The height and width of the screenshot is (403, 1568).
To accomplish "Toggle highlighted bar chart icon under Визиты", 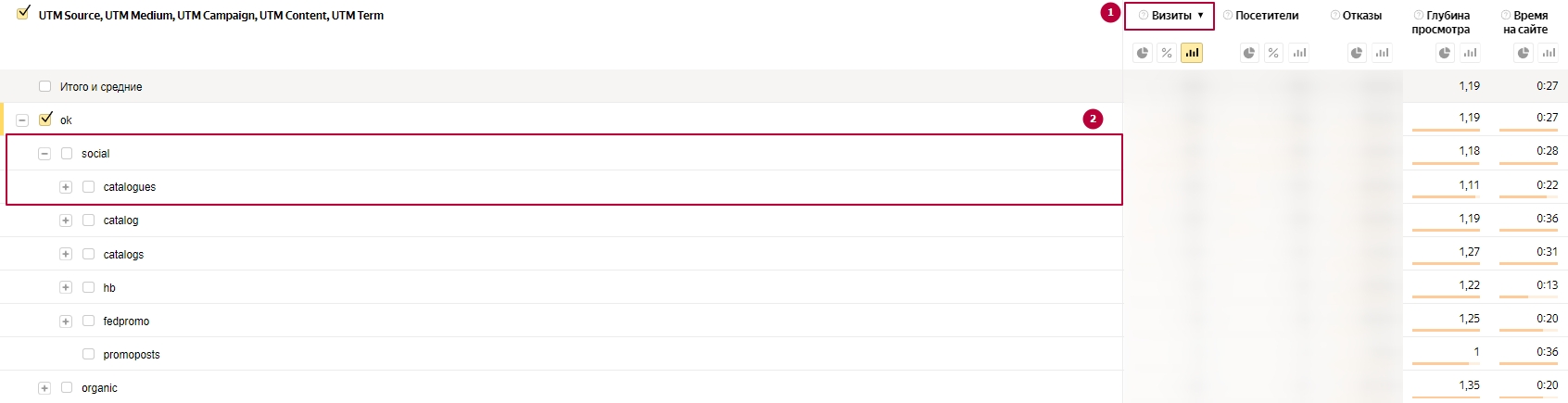I will click(x=1192, y=53).
